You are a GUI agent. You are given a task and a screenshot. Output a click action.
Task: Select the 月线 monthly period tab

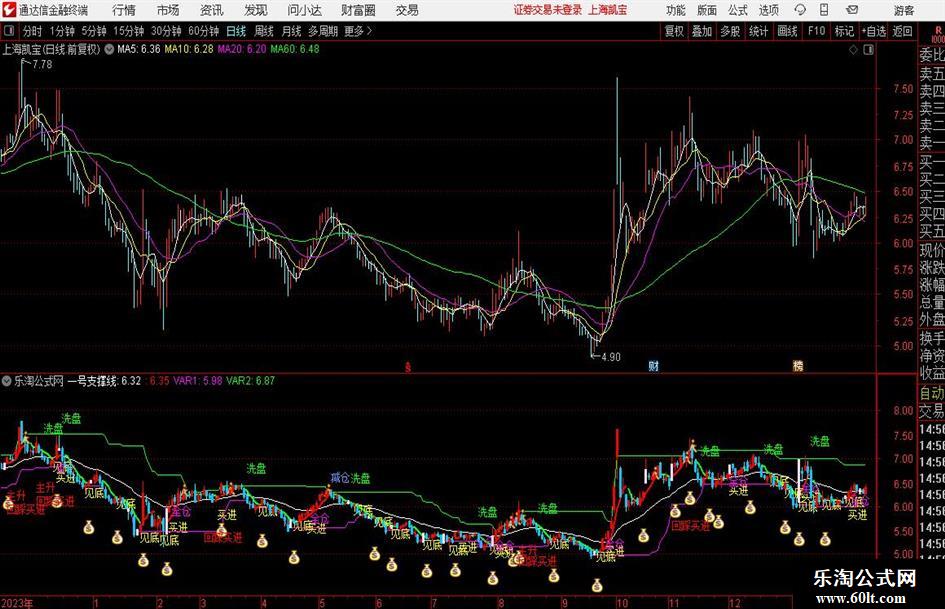(x=292, y=31)
